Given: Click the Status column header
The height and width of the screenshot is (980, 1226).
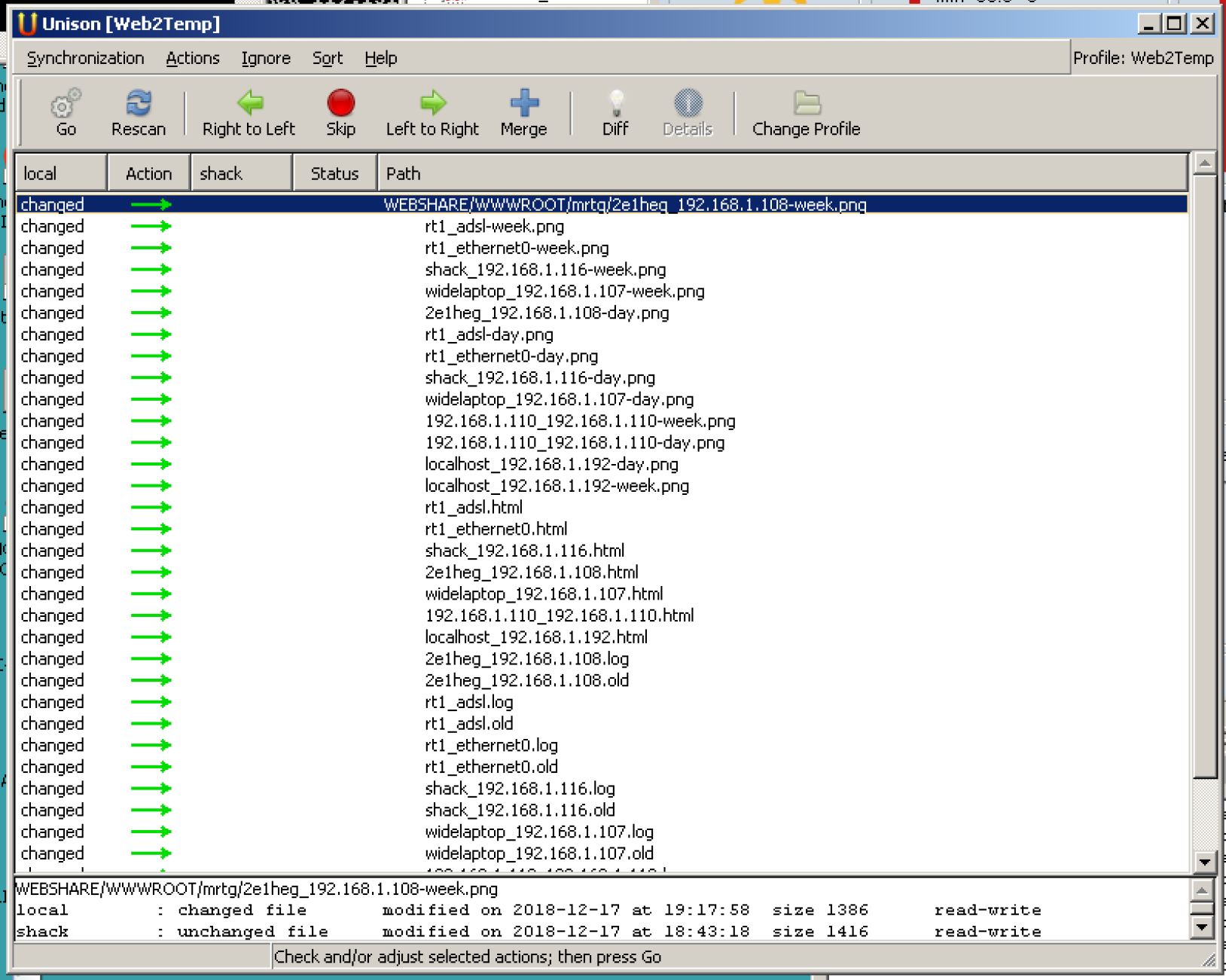Looking at the screenshot, I should click(335, 173).
